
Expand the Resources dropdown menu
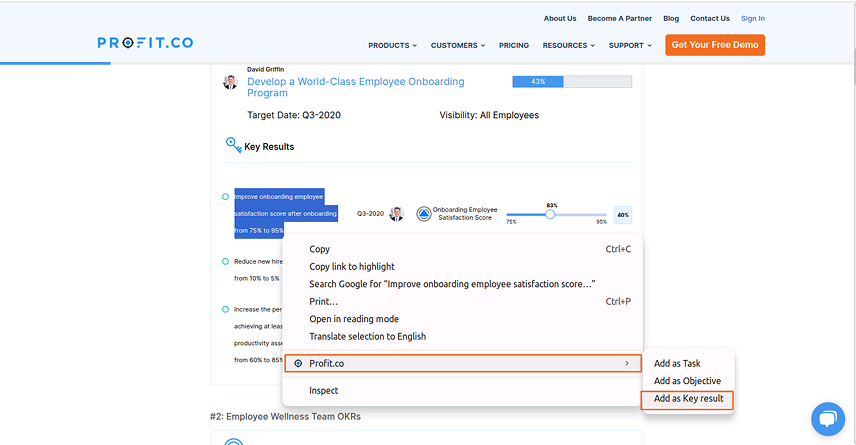click(569, 45)
